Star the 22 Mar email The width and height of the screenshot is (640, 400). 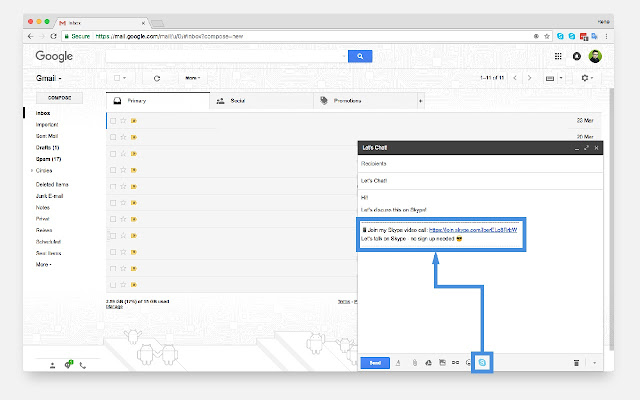coord(123,121)
